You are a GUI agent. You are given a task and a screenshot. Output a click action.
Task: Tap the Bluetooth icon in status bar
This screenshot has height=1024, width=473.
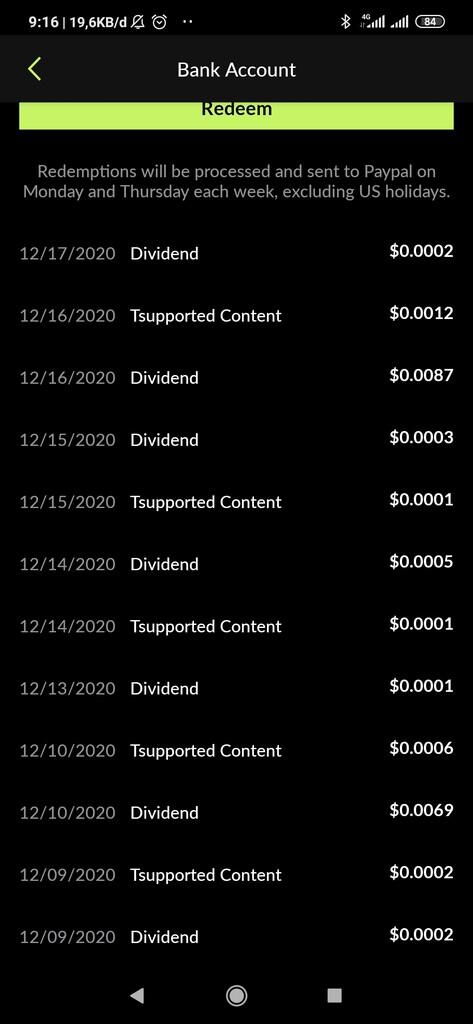[x=346, y=22]
